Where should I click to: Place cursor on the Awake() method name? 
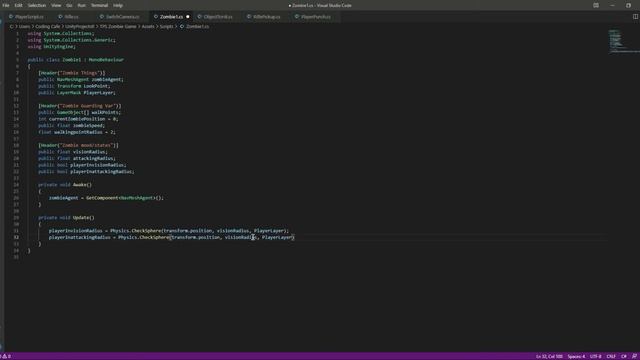82,184
